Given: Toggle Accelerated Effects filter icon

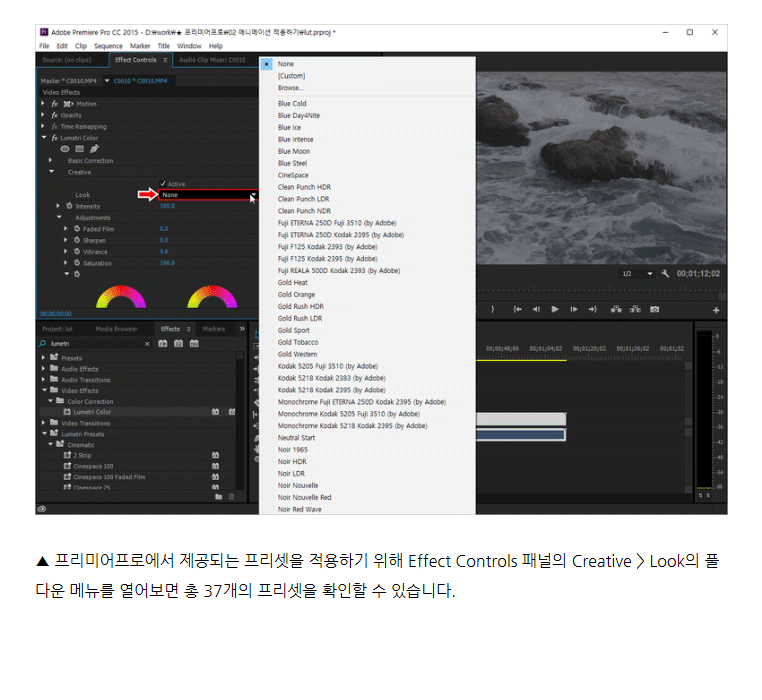Looking at the screenshot, I should (x=163, y=344).
